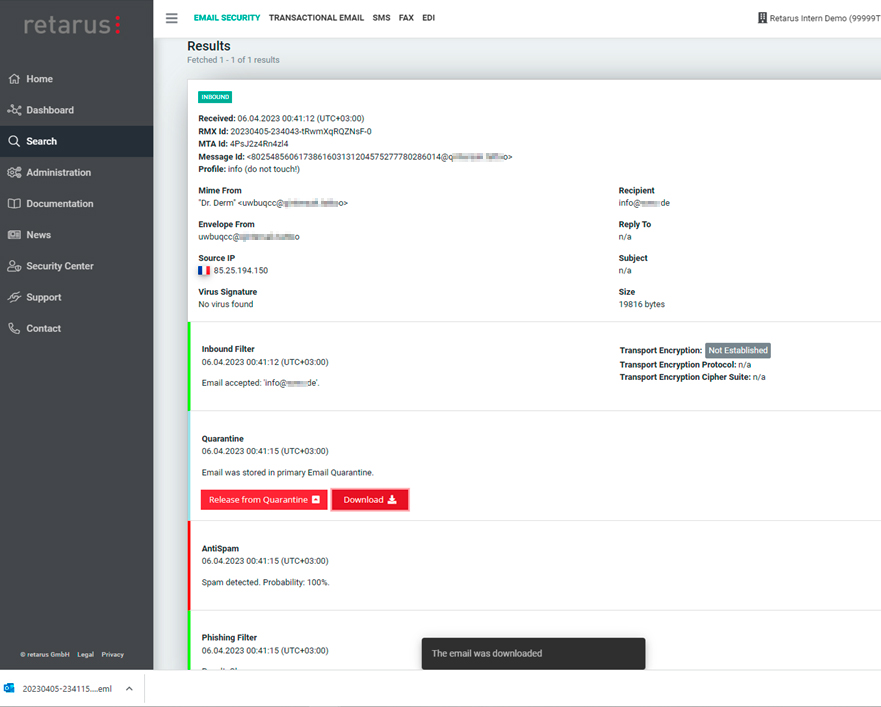Click the Envelope From uwbuqcc address

249,237
